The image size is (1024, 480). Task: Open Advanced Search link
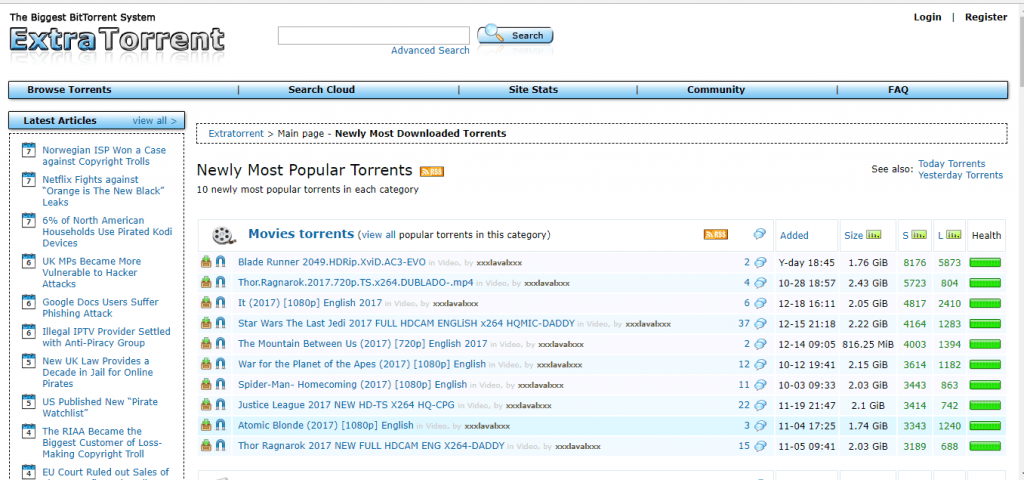pyautogui.click(x=430, y=50)
